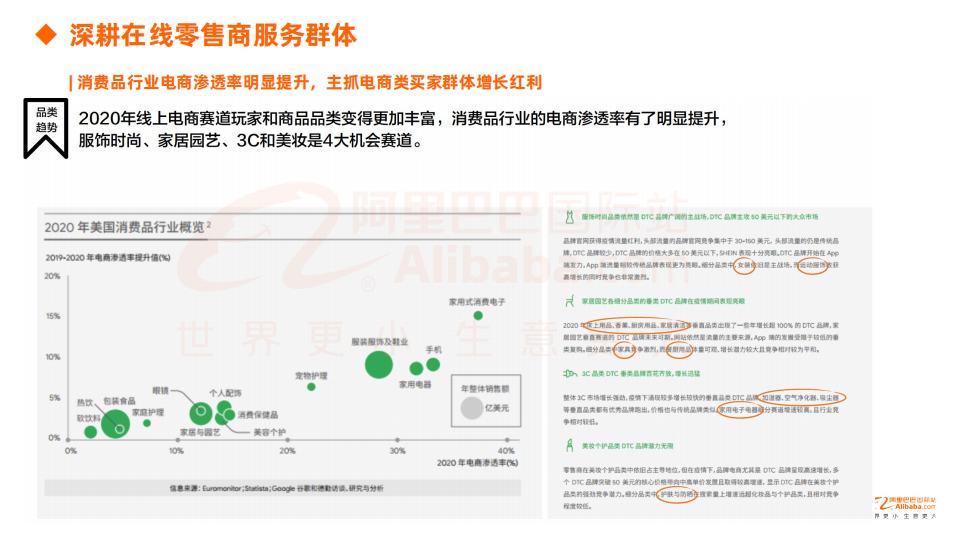This screenshot has height=539, width=959.
Task: Click the 30% tick on the x-axis
Action: tap(398, 450)
